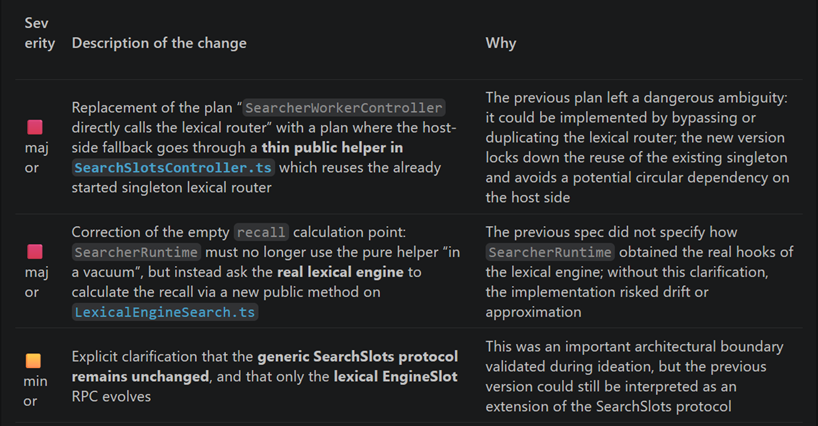
Task: Click the red major severity square in first row
Action: point(35,127)
